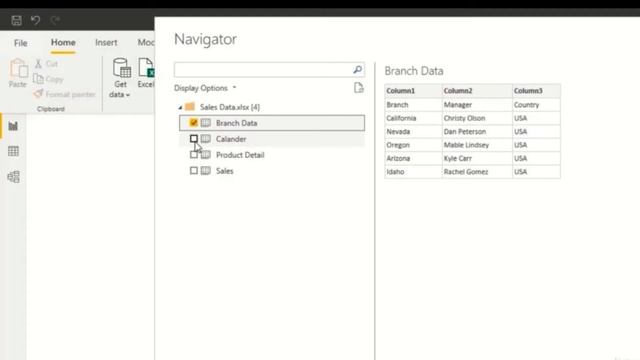
Task: Click the Column3 header in preview
Action: pyautogui.click(x=536, y=91)
